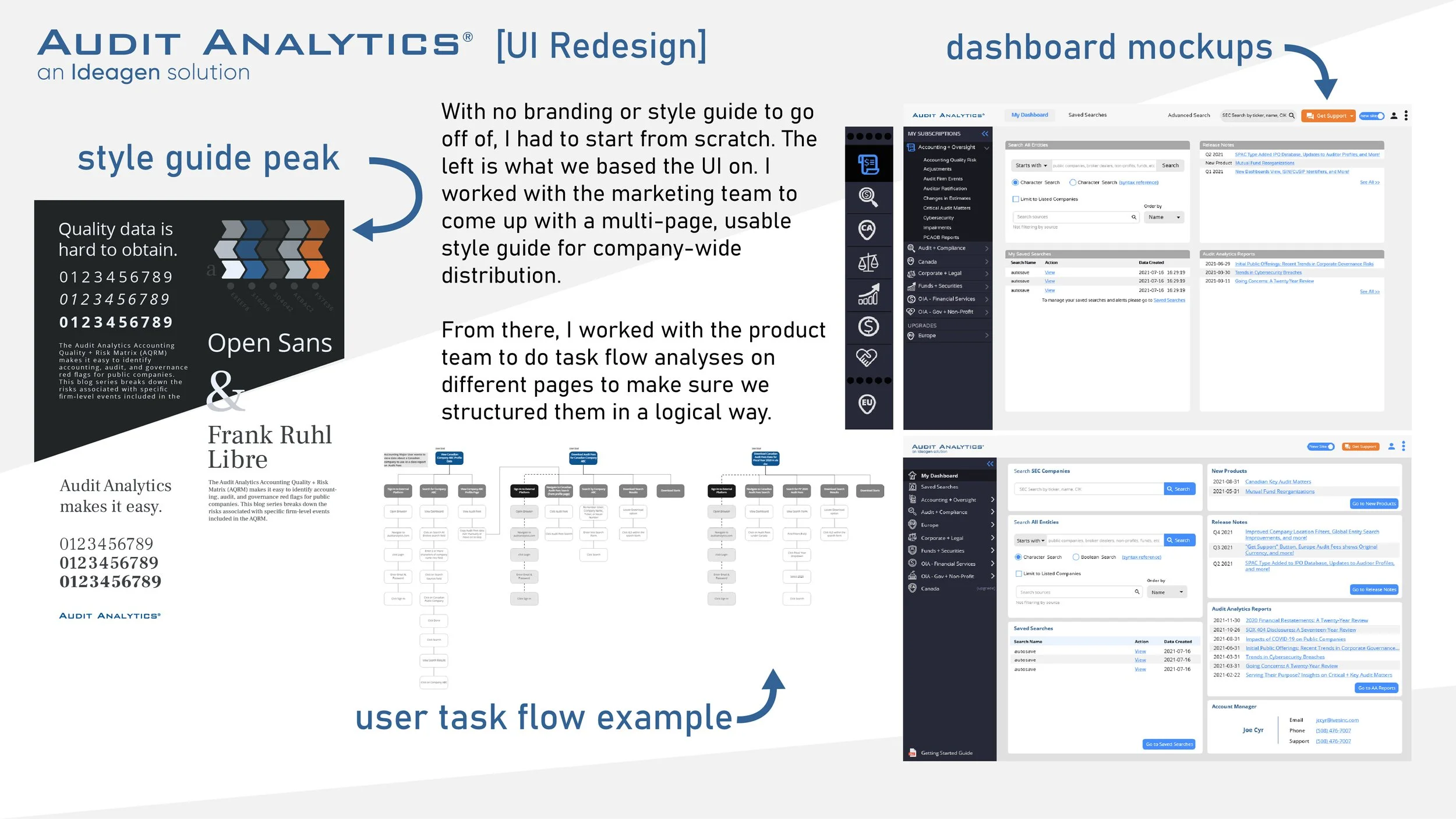The width and height of the screenshot is (1456, 819).
Task: Open the Order by Name dropdown in upper mockup
Action: pos(1164,217)
